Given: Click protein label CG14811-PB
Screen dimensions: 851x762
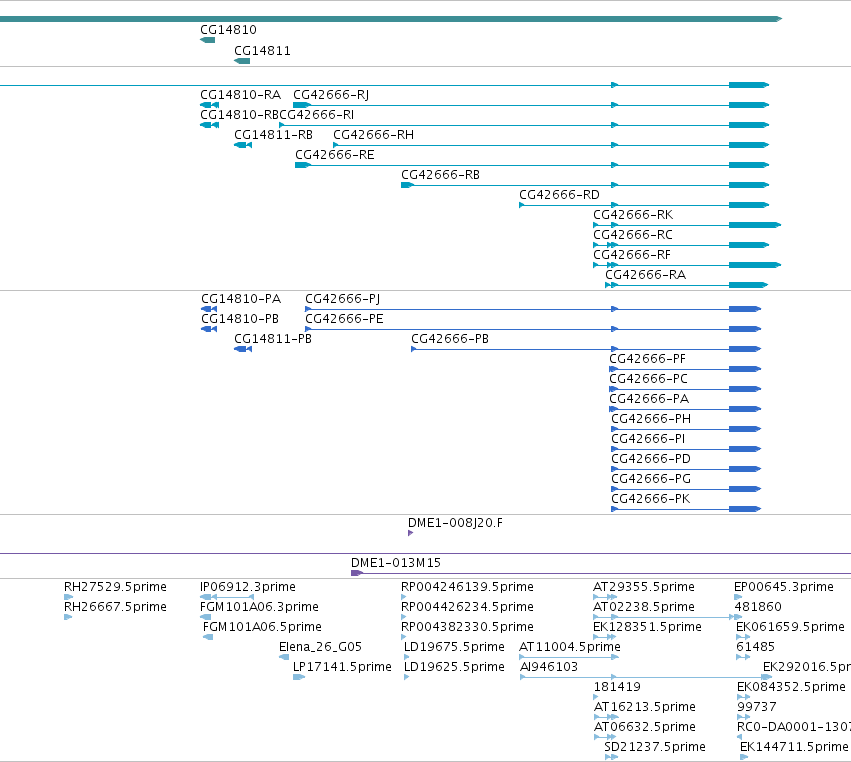Looking at the screenshot, I should [273, 339].
